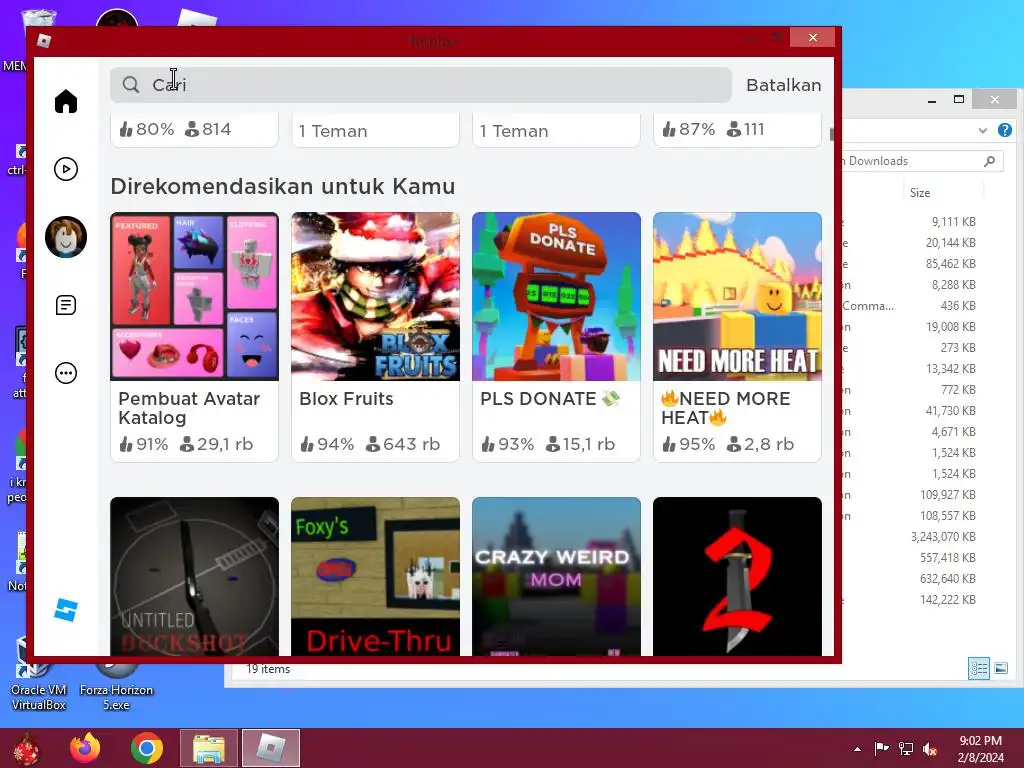
Task: Switch Explorer to large icons view
Action: 1001,668
